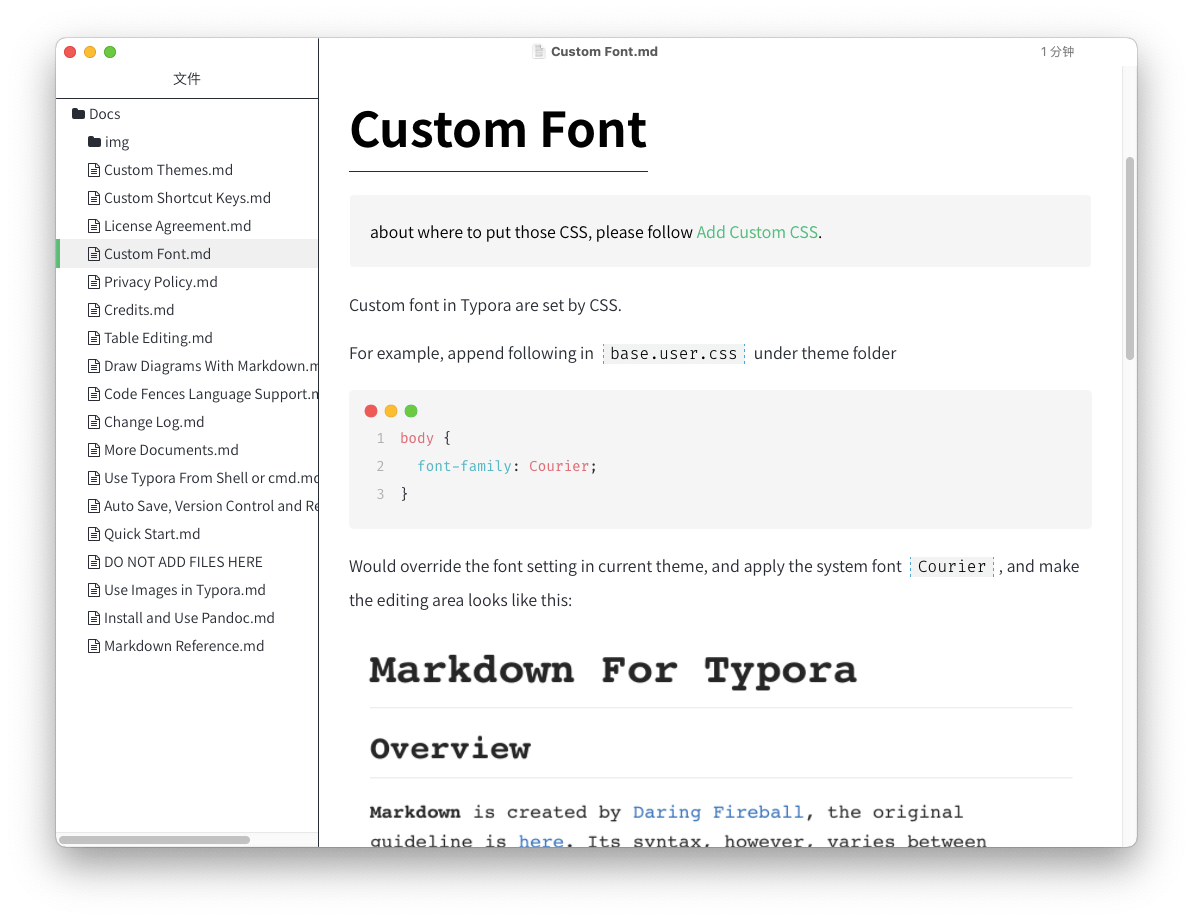Open Install and Use Pandoc.md
The width and height of the screenshot is (1193, 921).
tap(187, 618)
